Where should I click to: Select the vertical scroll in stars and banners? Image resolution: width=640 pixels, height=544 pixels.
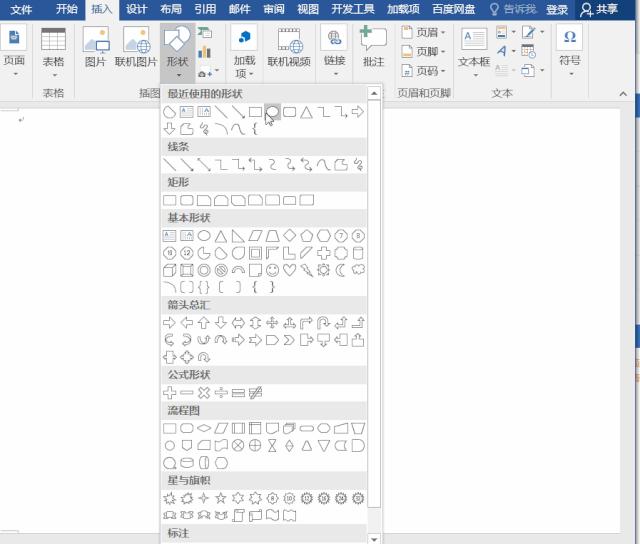coord(238,515)
